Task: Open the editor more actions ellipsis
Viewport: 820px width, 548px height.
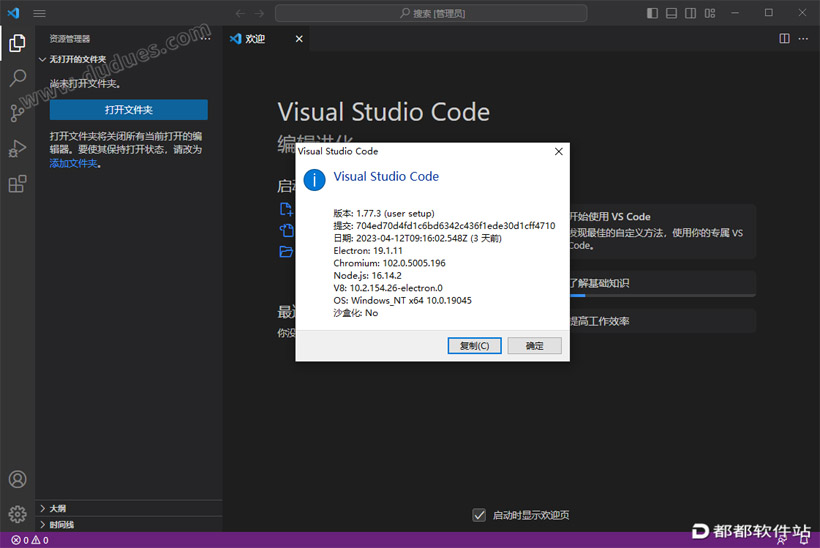Action: [x=803, y=38]
